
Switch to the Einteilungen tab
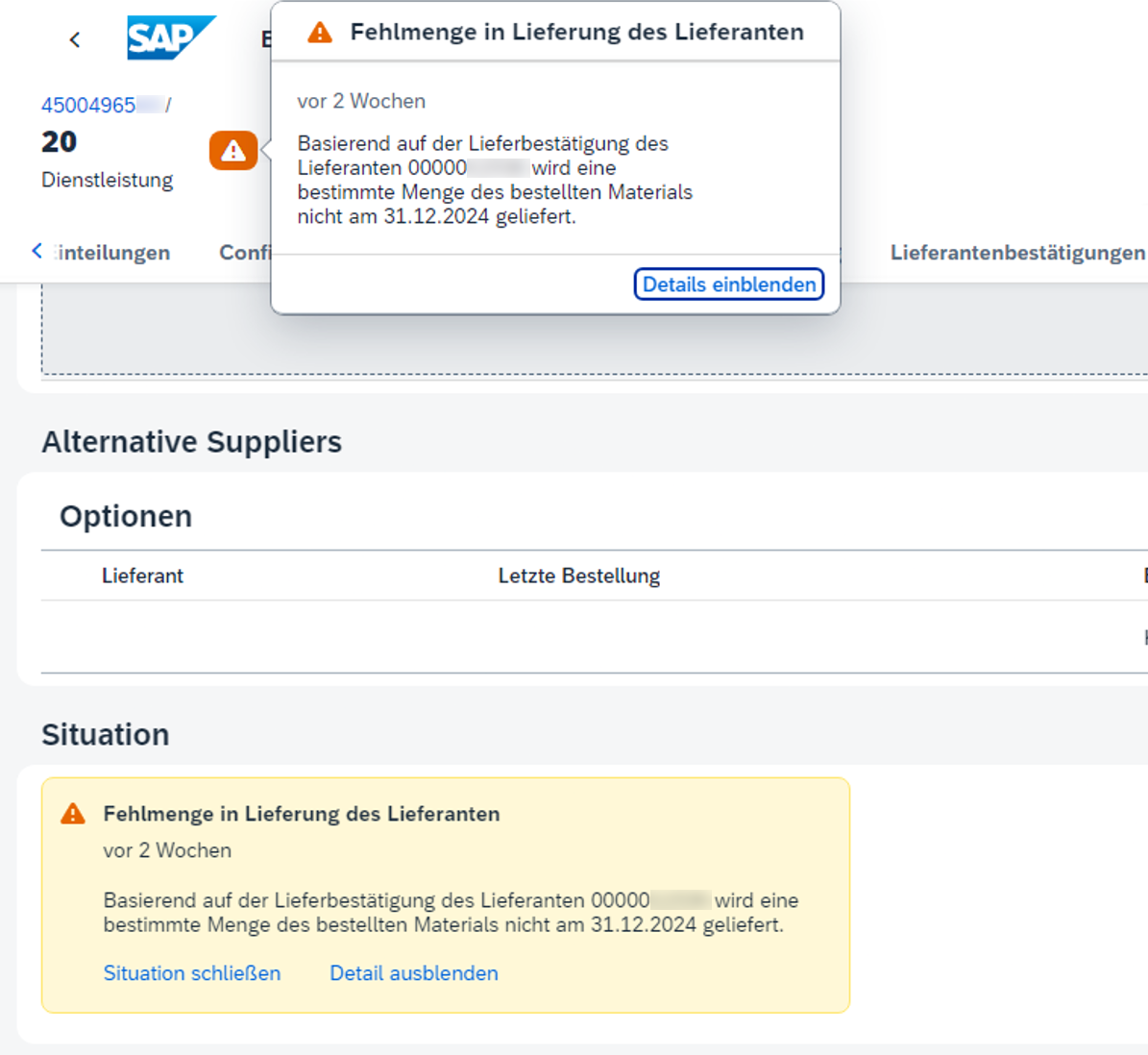coord(112,253)
